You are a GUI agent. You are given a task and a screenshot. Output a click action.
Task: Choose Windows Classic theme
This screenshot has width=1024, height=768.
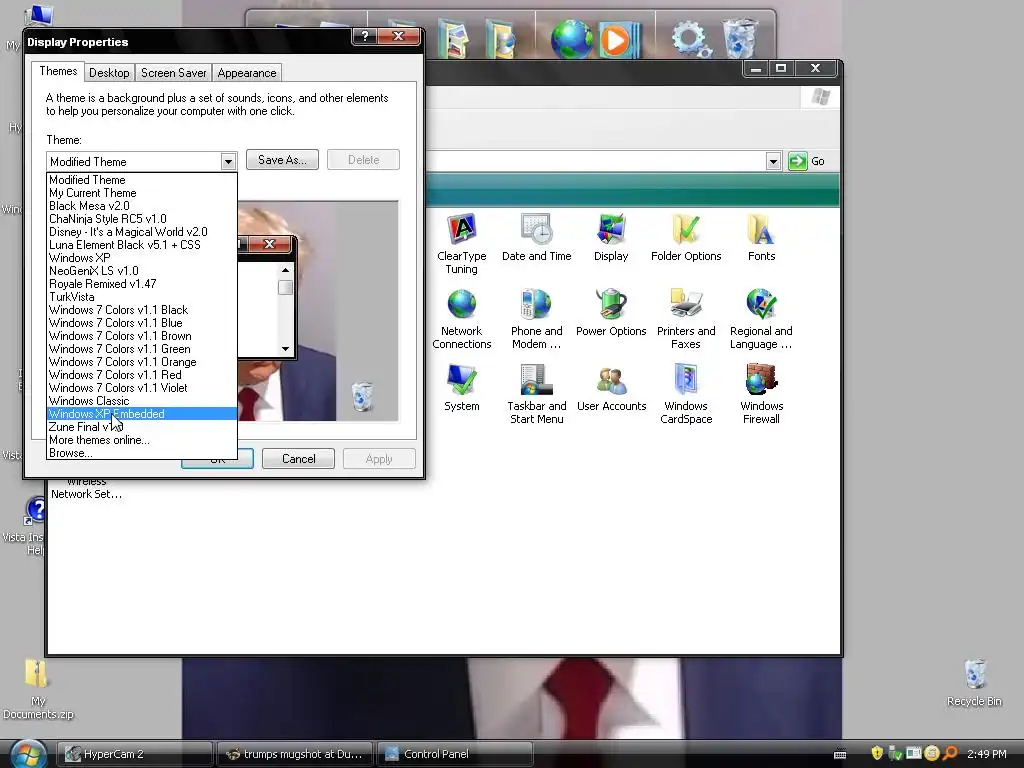point(142,401)
